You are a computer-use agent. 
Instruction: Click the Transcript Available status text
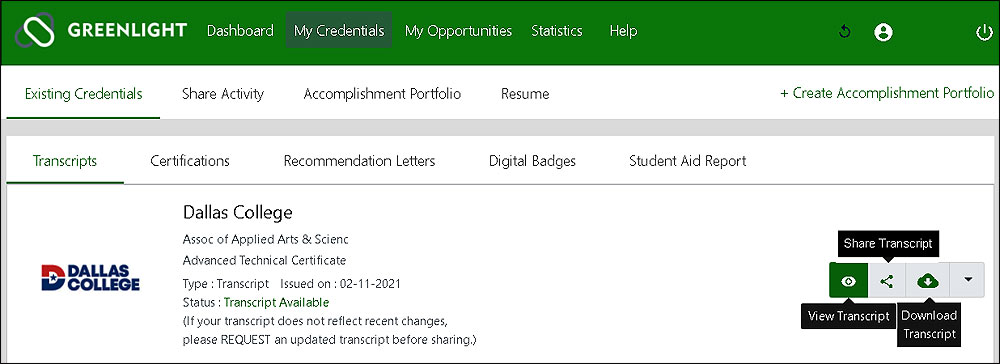tap(276, 302)
